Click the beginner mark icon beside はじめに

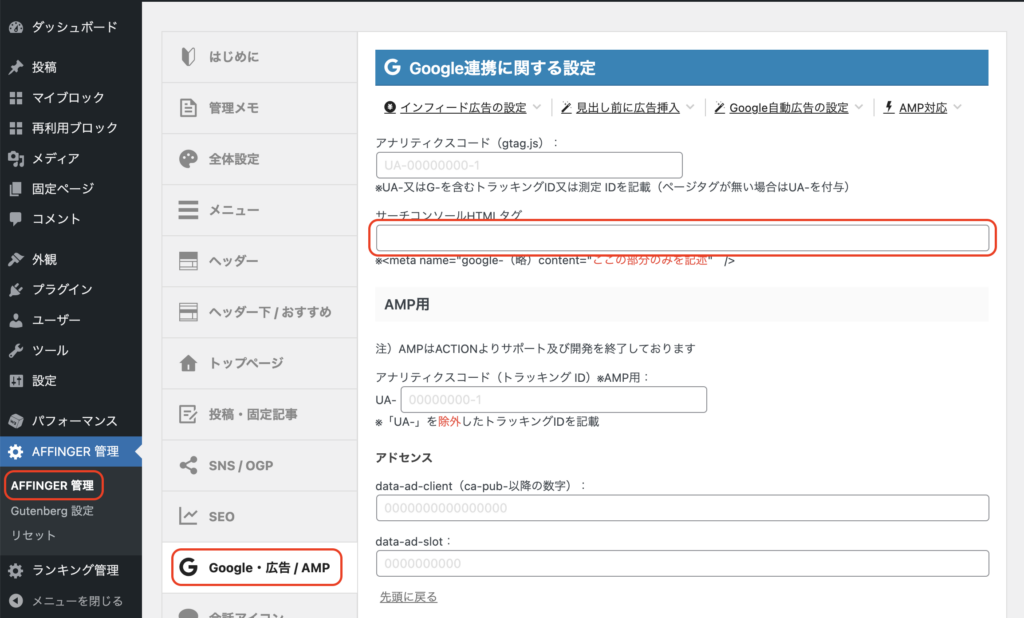point(188,57)
